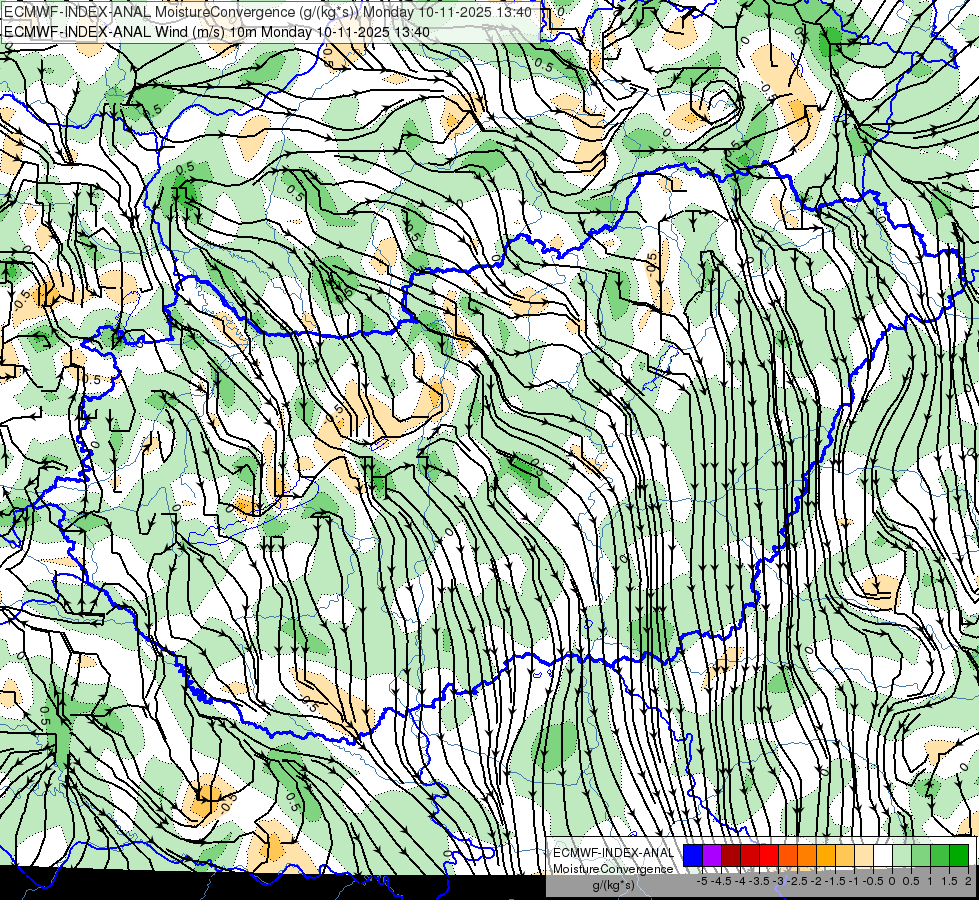Click the Wind (m/s) 10m title line

coord(217,31)
